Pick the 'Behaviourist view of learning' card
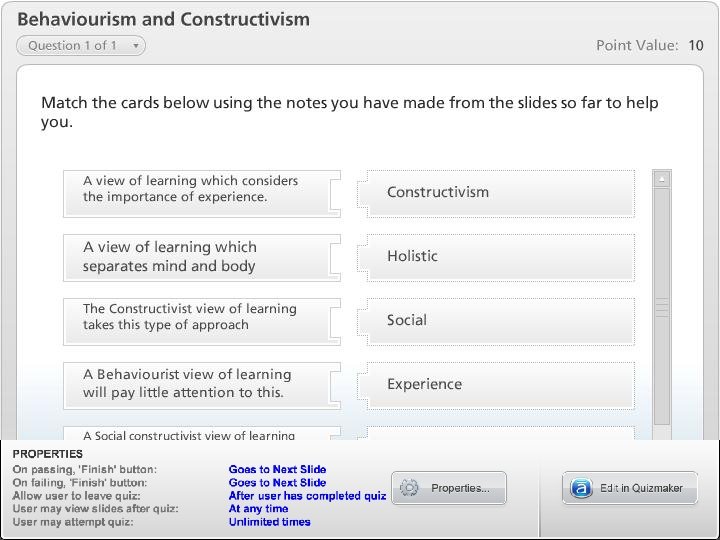 [x=201, y=385]
